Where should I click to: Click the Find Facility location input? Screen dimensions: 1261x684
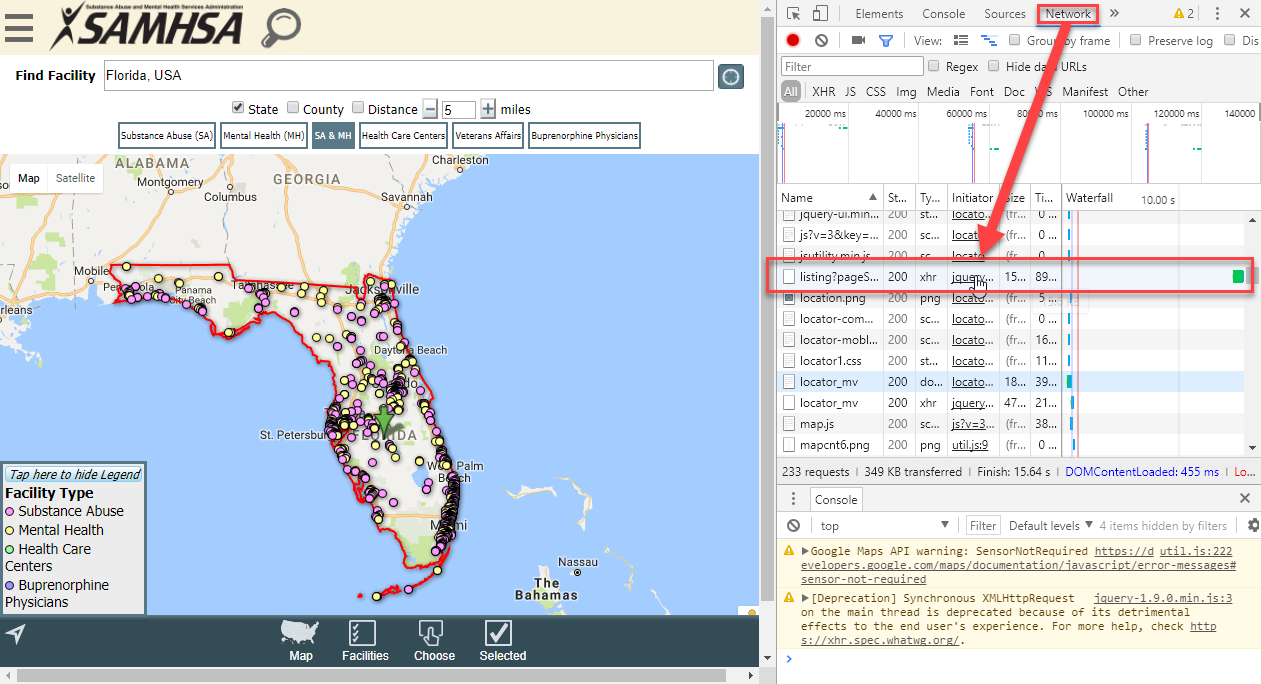408,76
